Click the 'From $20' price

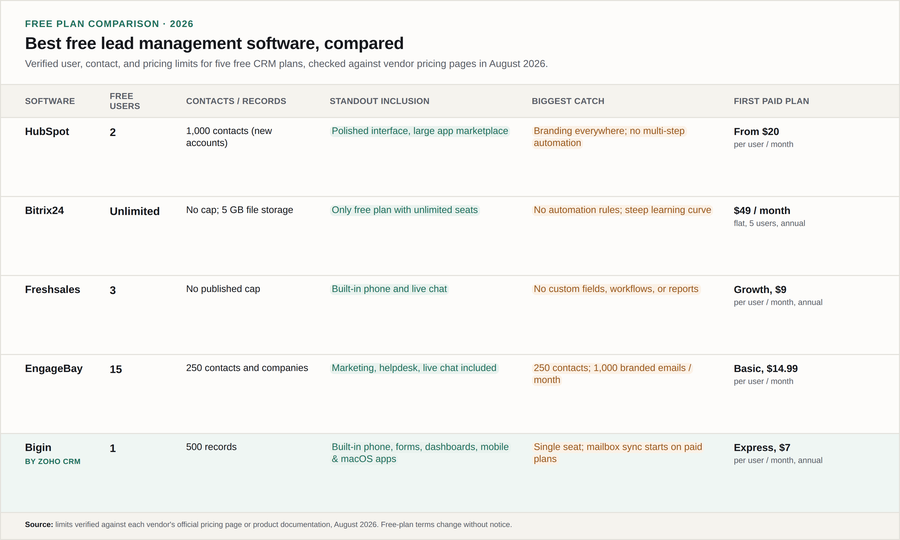pyautogui.click(x=757, y=131)
